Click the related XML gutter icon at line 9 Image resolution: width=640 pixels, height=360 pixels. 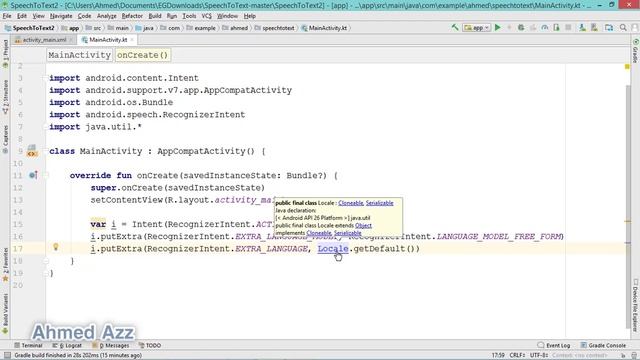tap(32, 151)
